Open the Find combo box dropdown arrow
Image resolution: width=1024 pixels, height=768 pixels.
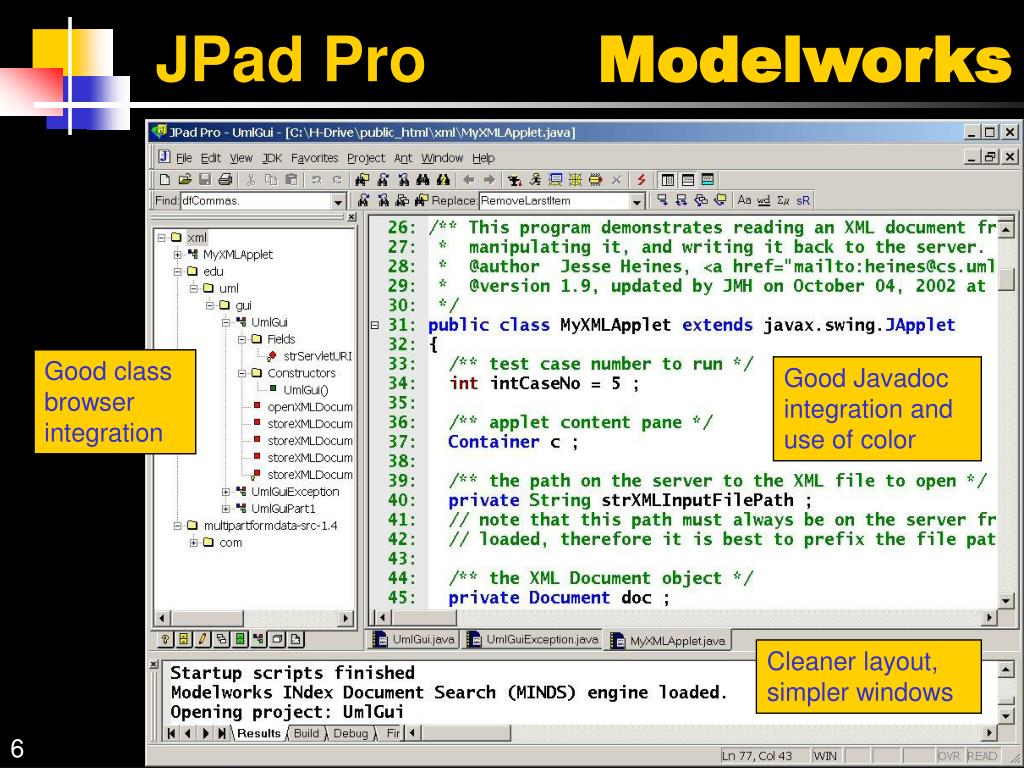(x=338, y=201)
